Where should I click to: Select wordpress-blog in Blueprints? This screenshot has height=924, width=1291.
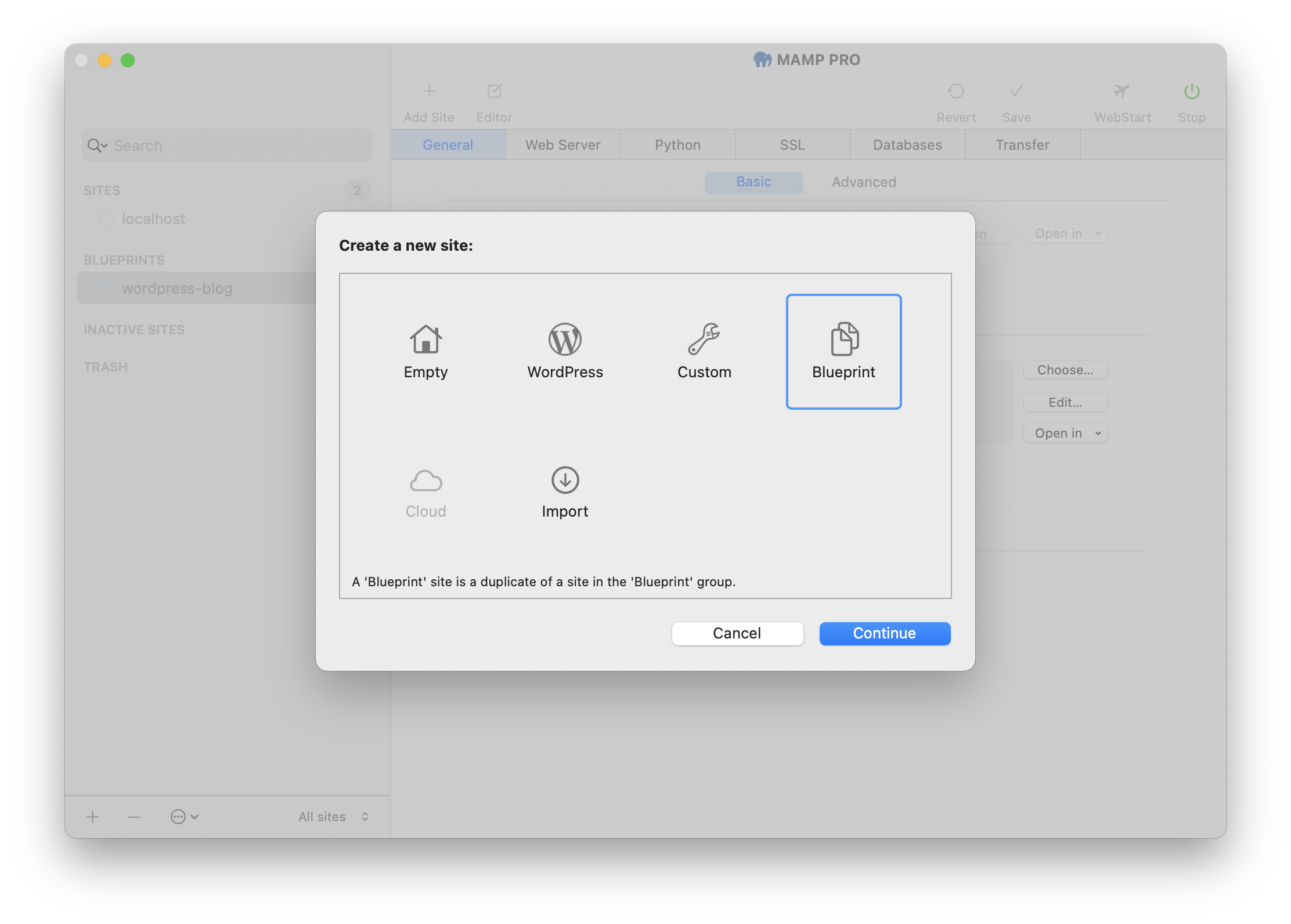177,288
